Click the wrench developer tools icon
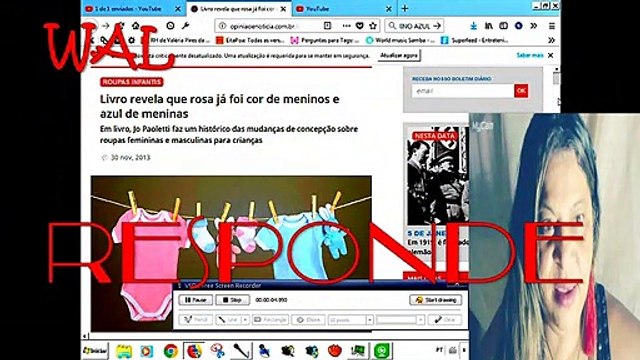Screen dimensions: 640x360 tap(185, 26)
